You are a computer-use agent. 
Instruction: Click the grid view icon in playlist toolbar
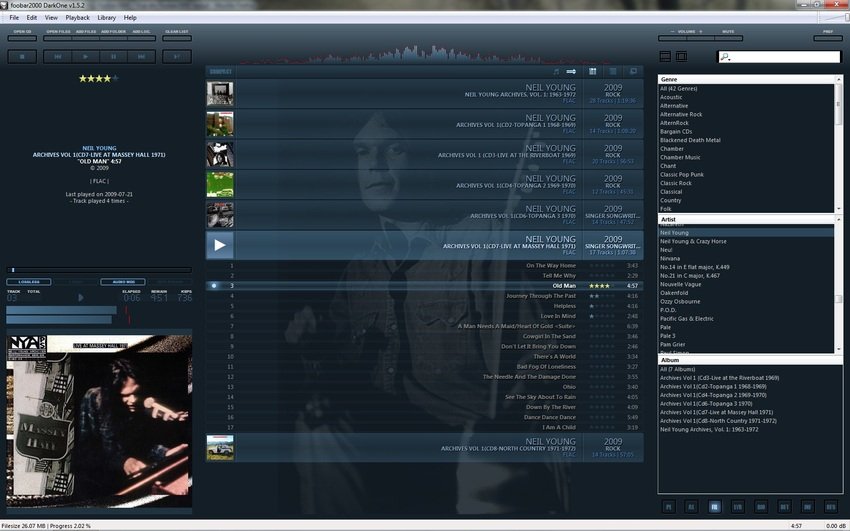tap(593, 72)
